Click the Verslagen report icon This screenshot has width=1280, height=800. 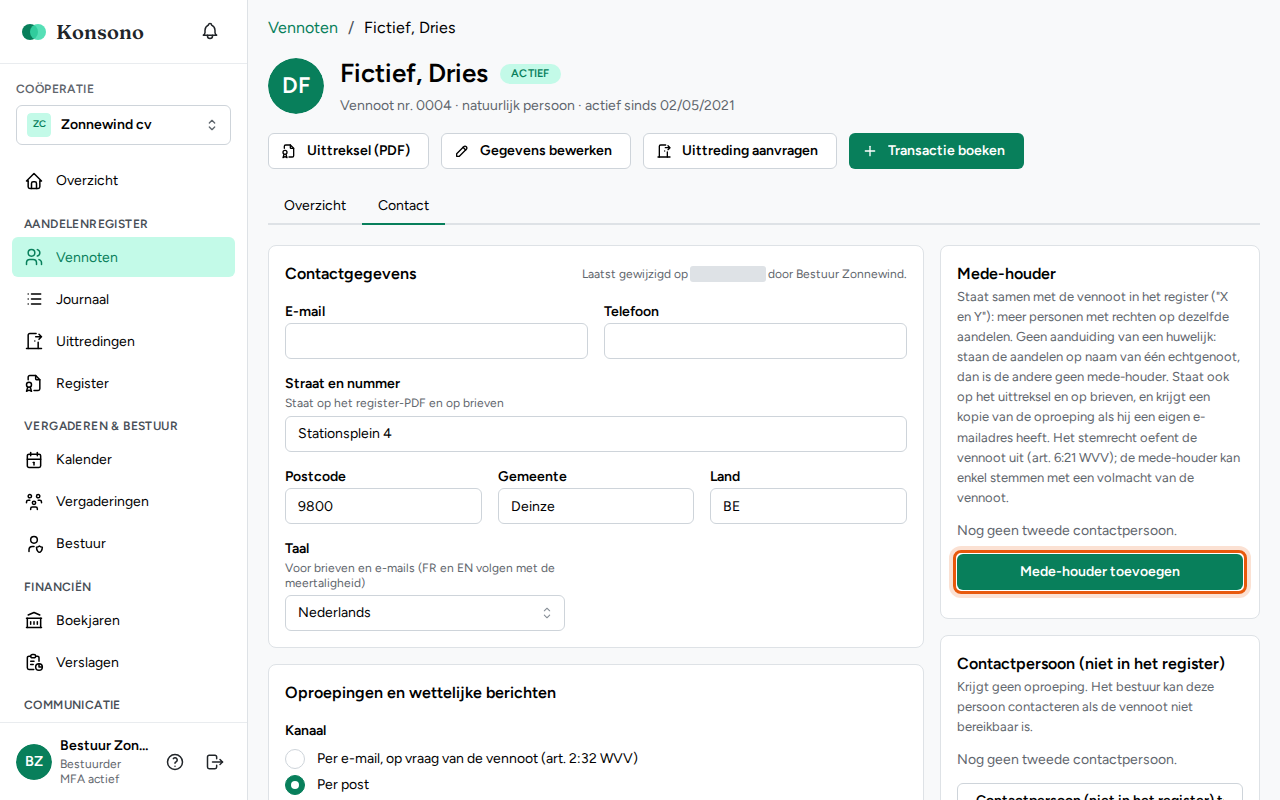tap(34, 663)
